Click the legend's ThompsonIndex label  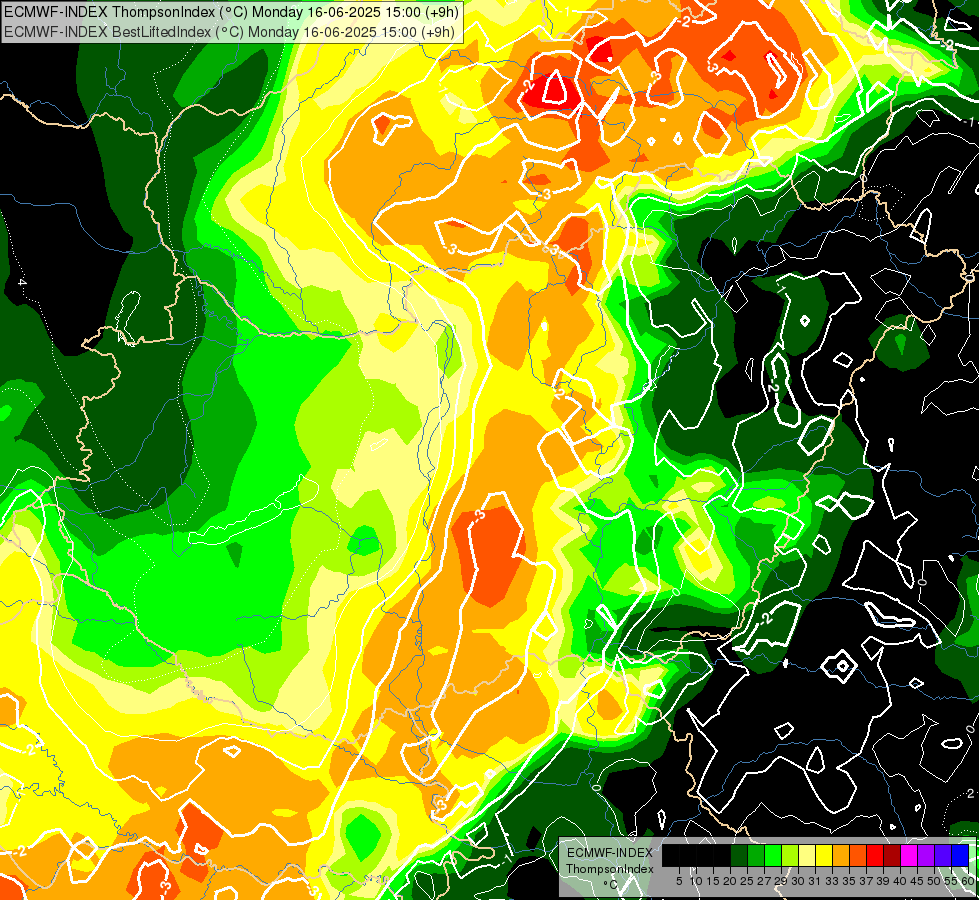click(x=610, y=869)
